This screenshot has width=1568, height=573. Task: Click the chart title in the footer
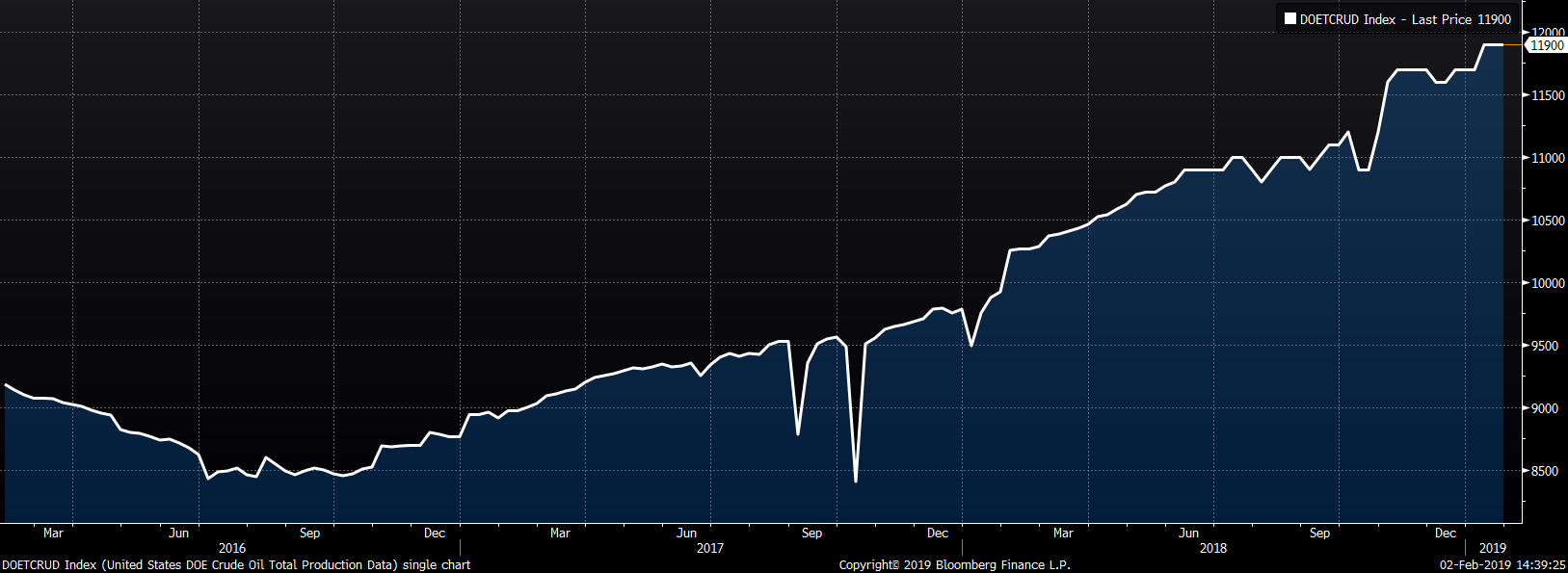pyautogui.click(x=236, y=565)
